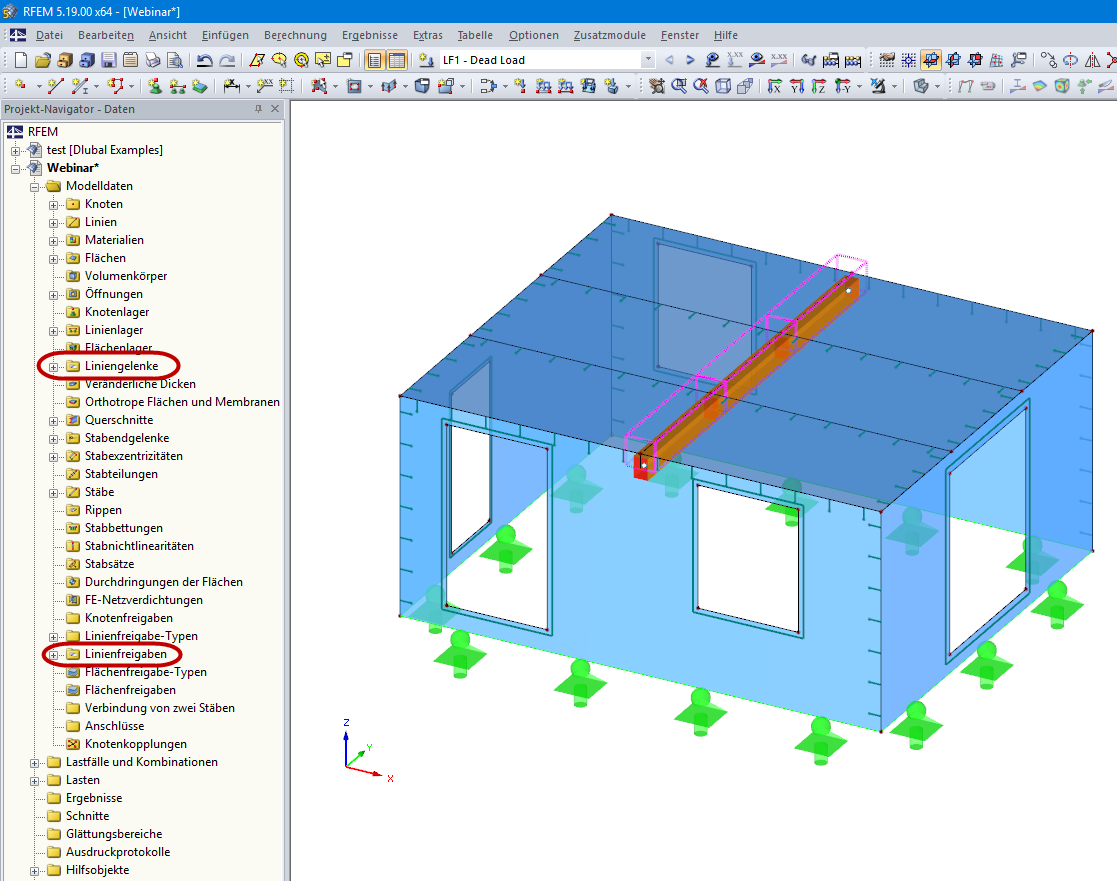
Task: Open the Zusatzmodule menu
Action: pos(609,35)
